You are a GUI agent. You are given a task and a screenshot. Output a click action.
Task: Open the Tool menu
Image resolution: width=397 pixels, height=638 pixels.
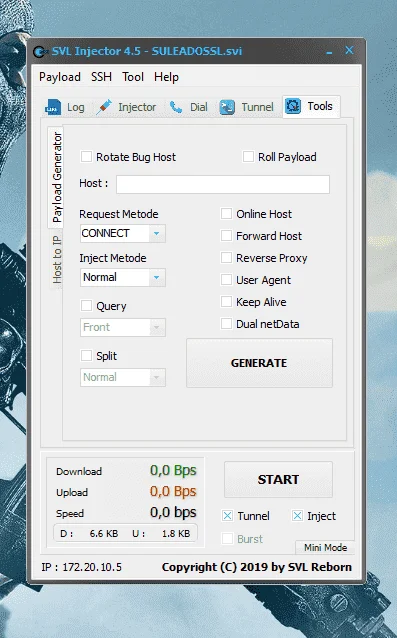pos(133,76)
